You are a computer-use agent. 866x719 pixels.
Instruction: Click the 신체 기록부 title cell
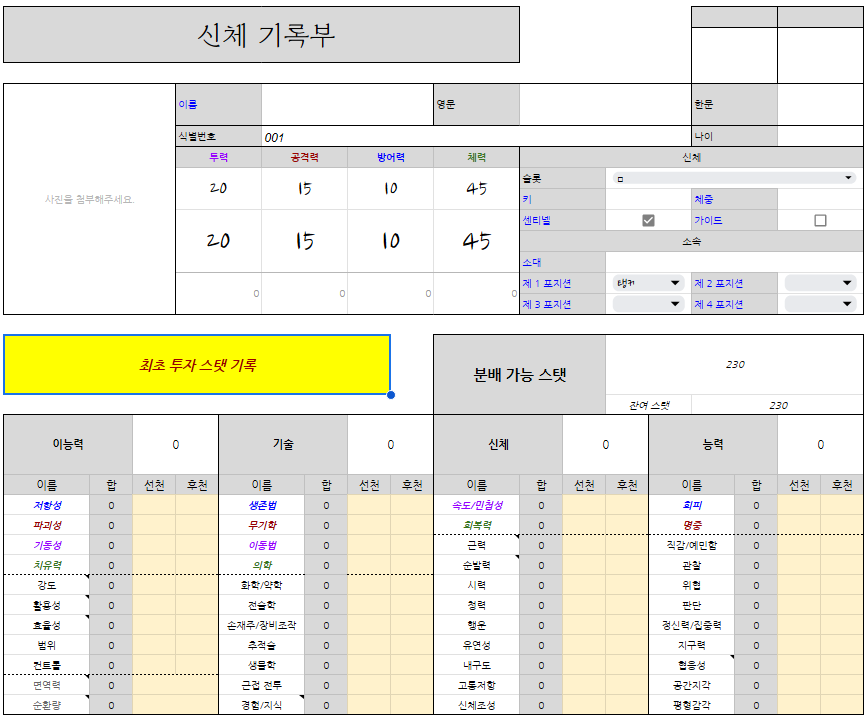[261, 35]
